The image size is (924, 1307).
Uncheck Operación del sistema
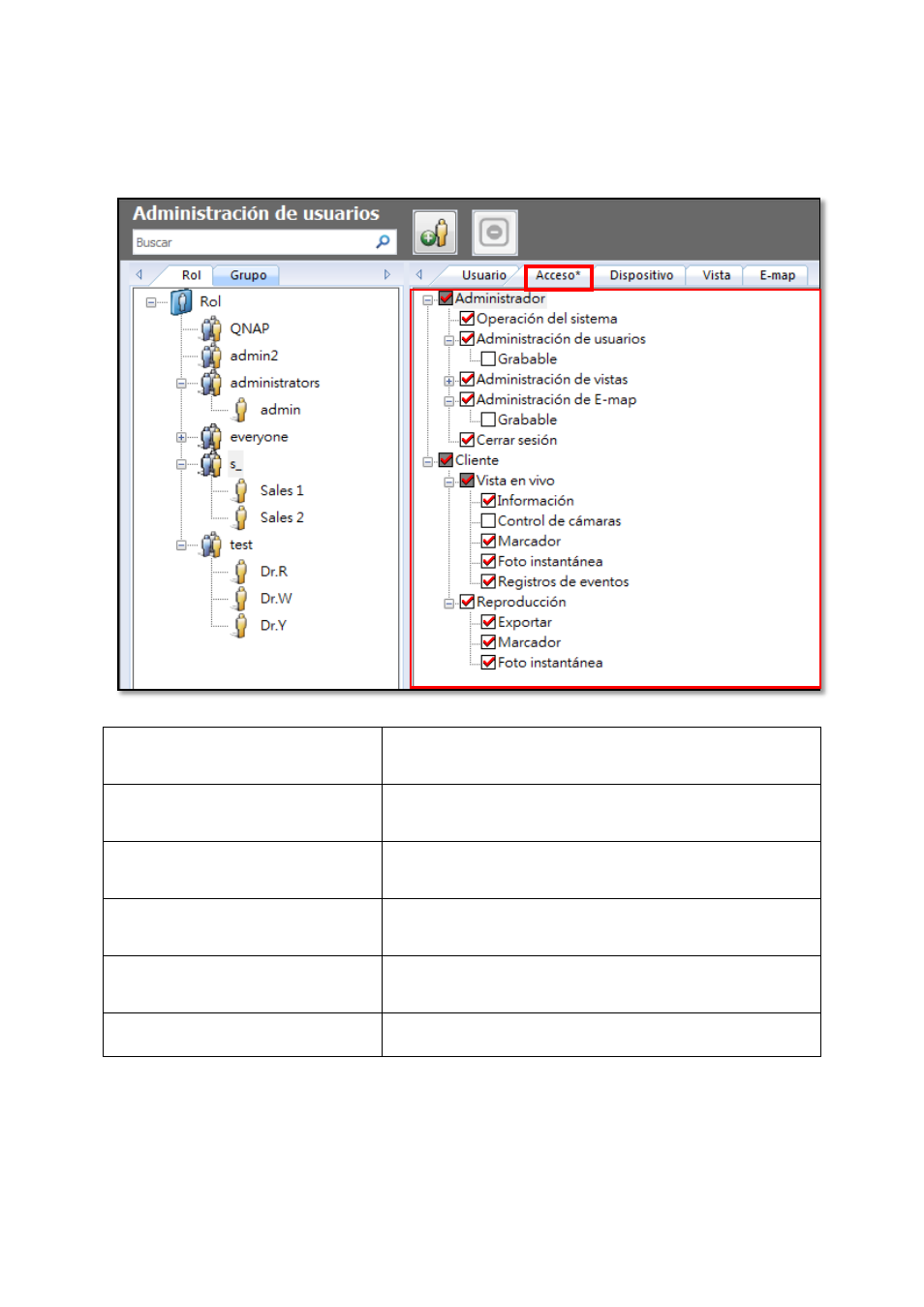click(467, 319)
